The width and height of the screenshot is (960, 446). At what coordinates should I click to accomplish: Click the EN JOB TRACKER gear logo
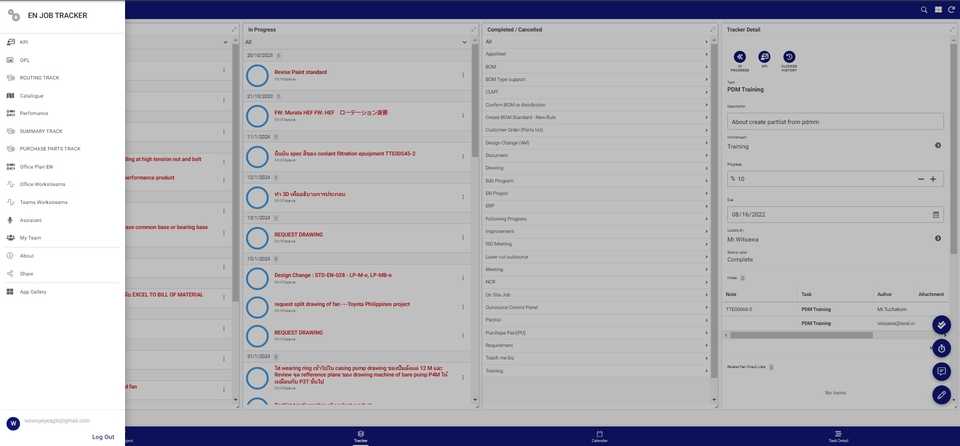click(x=13, y=15)
